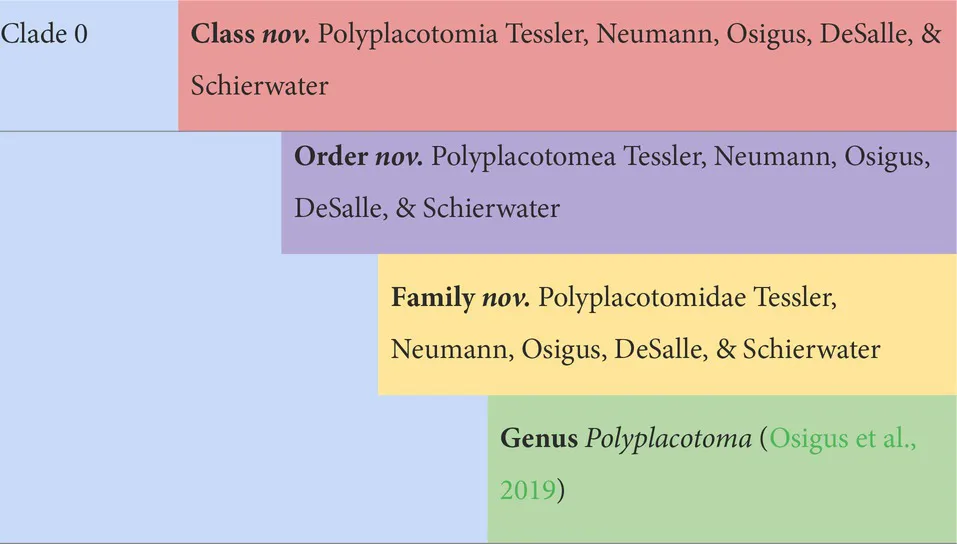Click the italic genus name Polyplacotoma

(x=667, y=439)
